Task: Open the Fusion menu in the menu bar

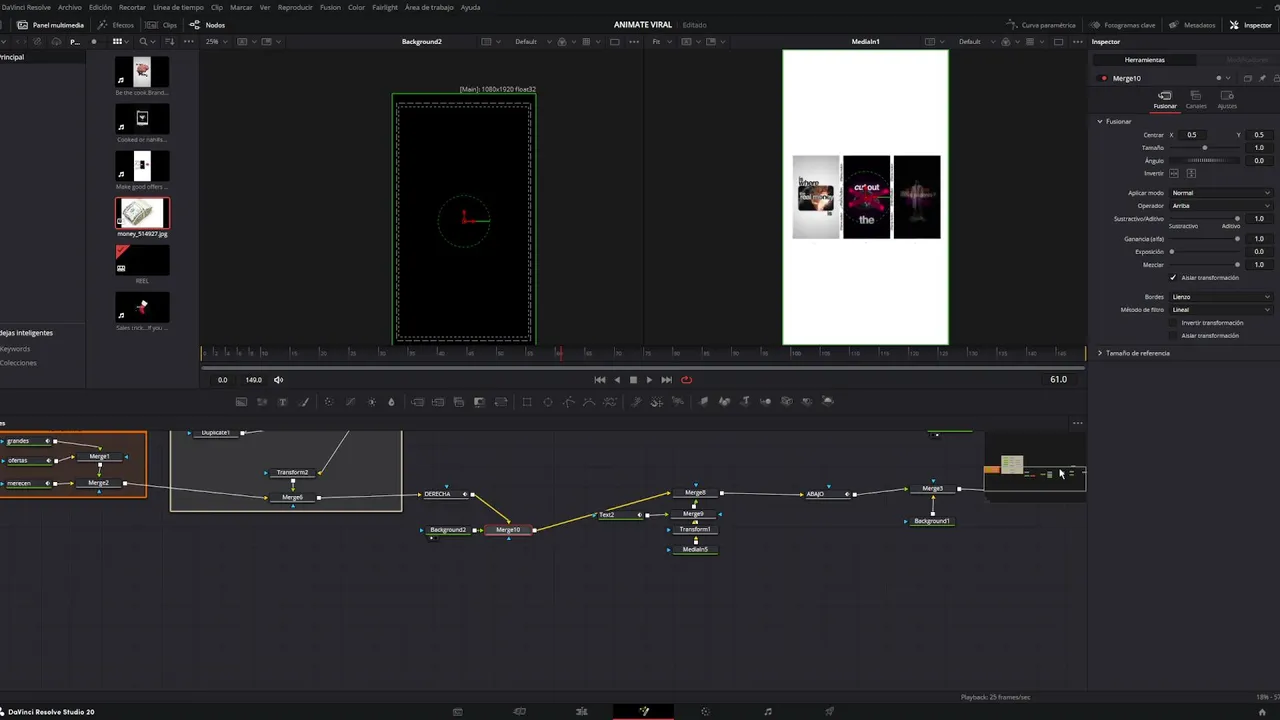Action: tap(330, 7)
